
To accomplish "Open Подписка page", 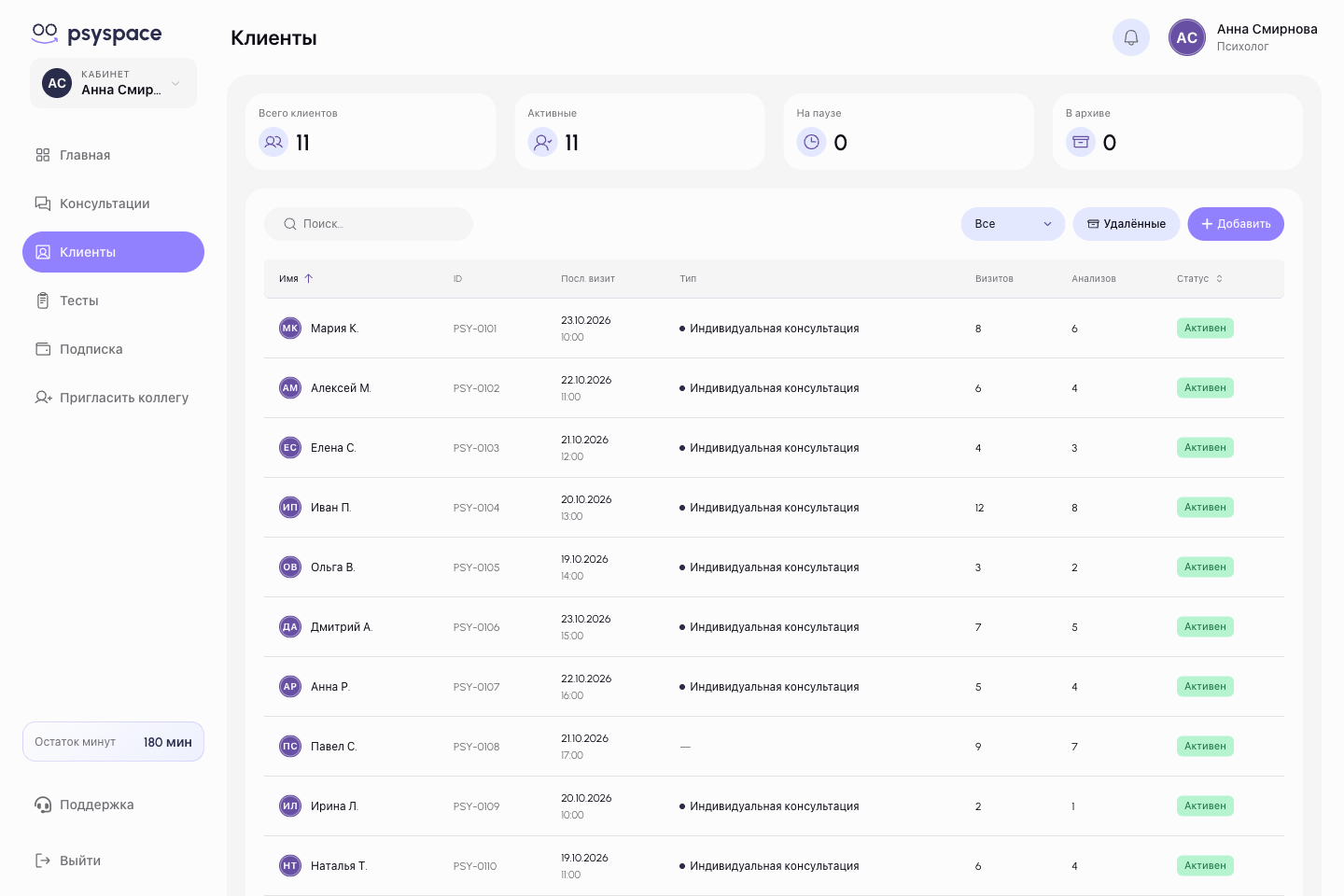I will [114, 349].
